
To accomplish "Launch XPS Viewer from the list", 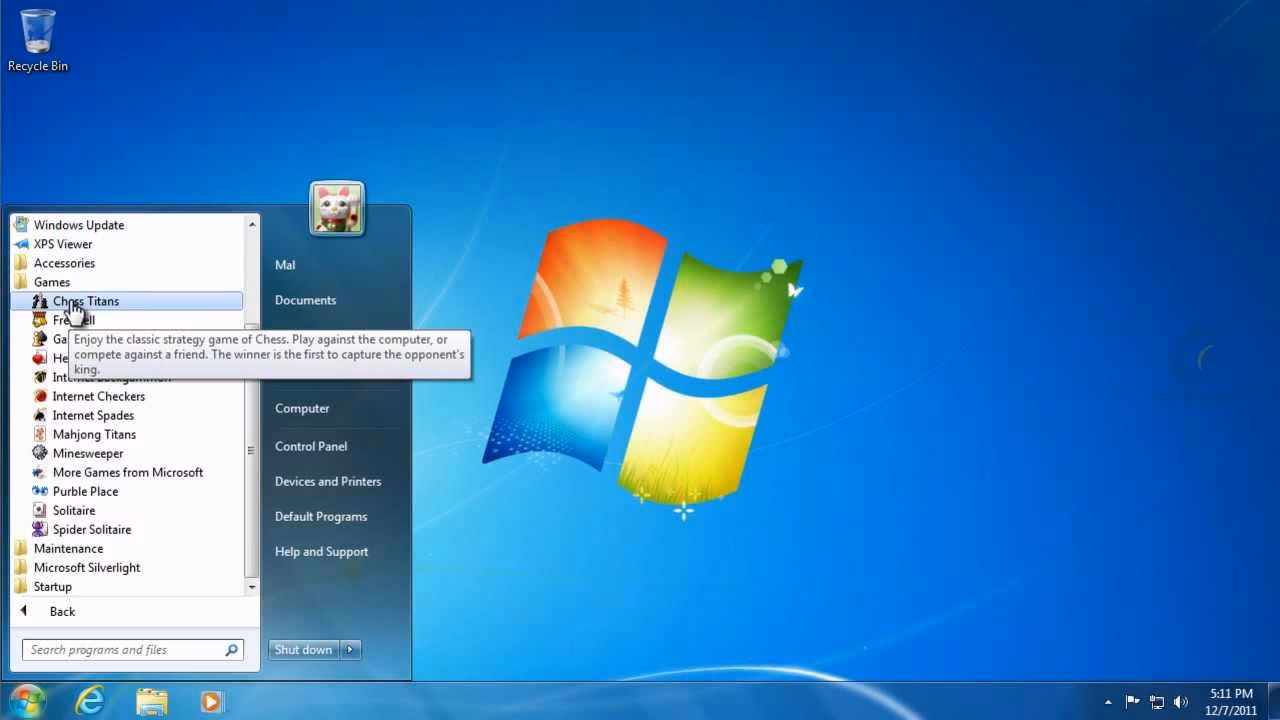I will click(62, 244).
